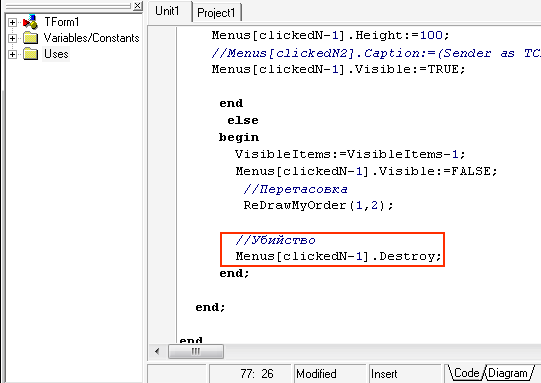Expand the Uses tree node
Screen dimensions: 541x383
(x=12, y=54)
